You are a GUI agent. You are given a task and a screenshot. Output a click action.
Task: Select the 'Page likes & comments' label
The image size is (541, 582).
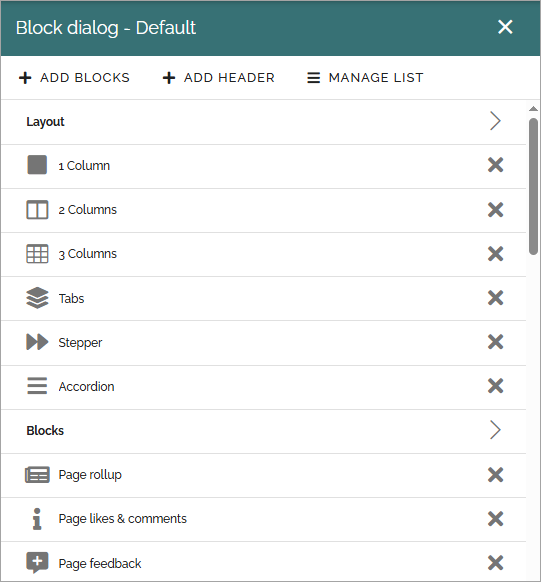(x=122, y=519)
